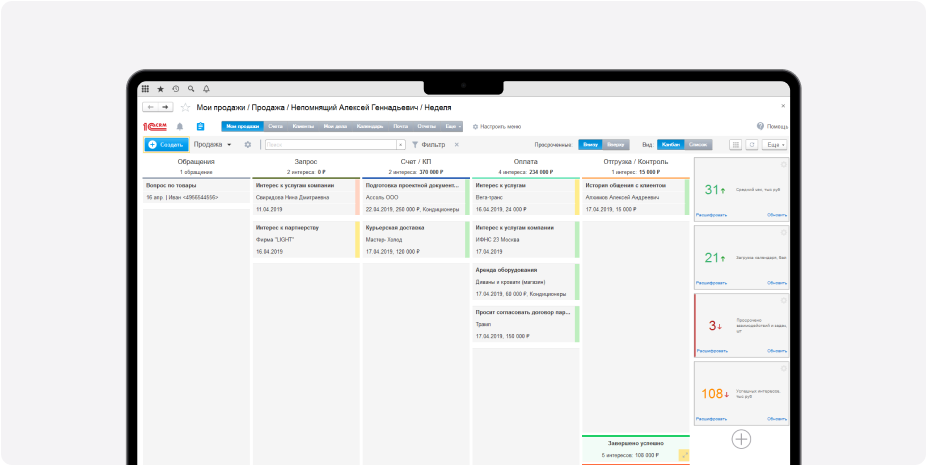Click the search magnifier icon
927x466 pixels.
coord(191,89)
